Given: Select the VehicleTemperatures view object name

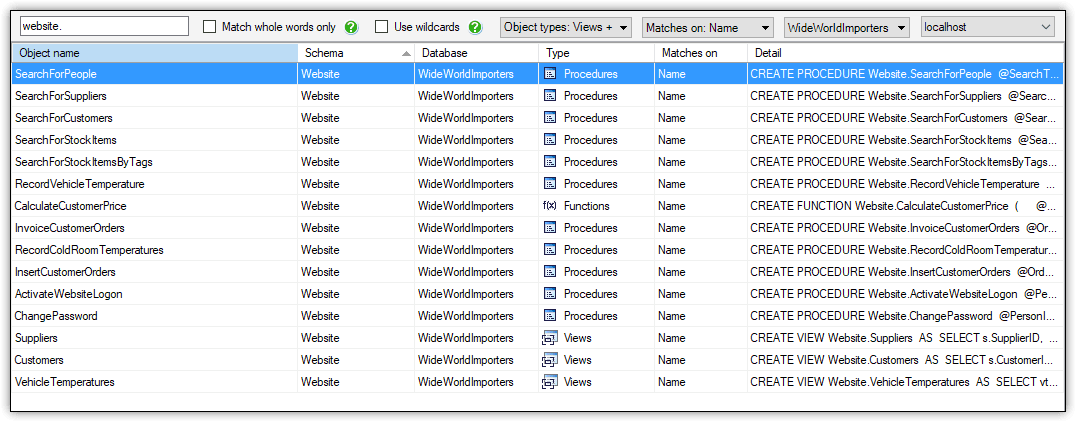Looking at the screenshot, I should pyautogui.click(x=65, y=382).
